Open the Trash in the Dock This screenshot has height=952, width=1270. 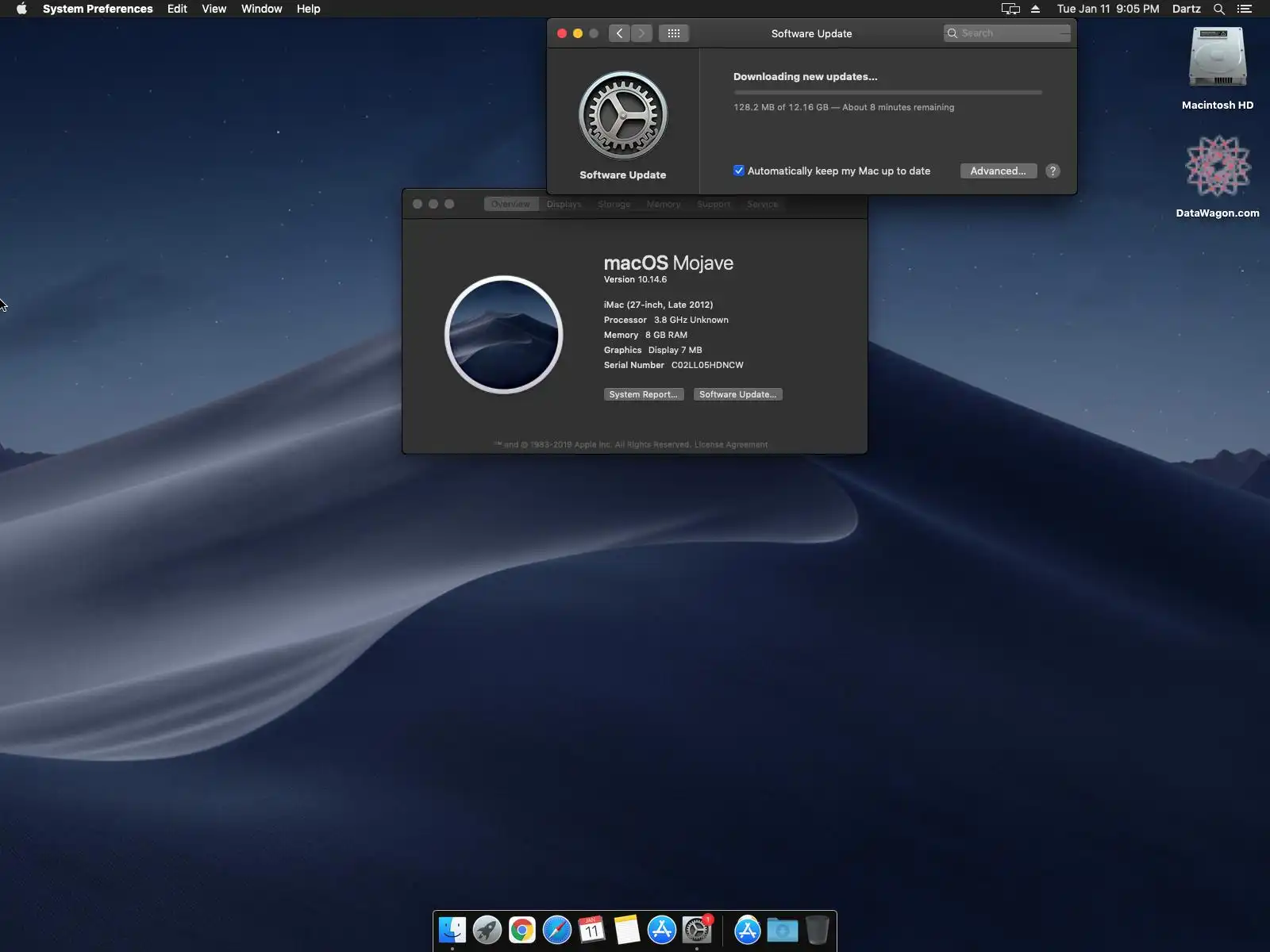(x=817, y=930)
